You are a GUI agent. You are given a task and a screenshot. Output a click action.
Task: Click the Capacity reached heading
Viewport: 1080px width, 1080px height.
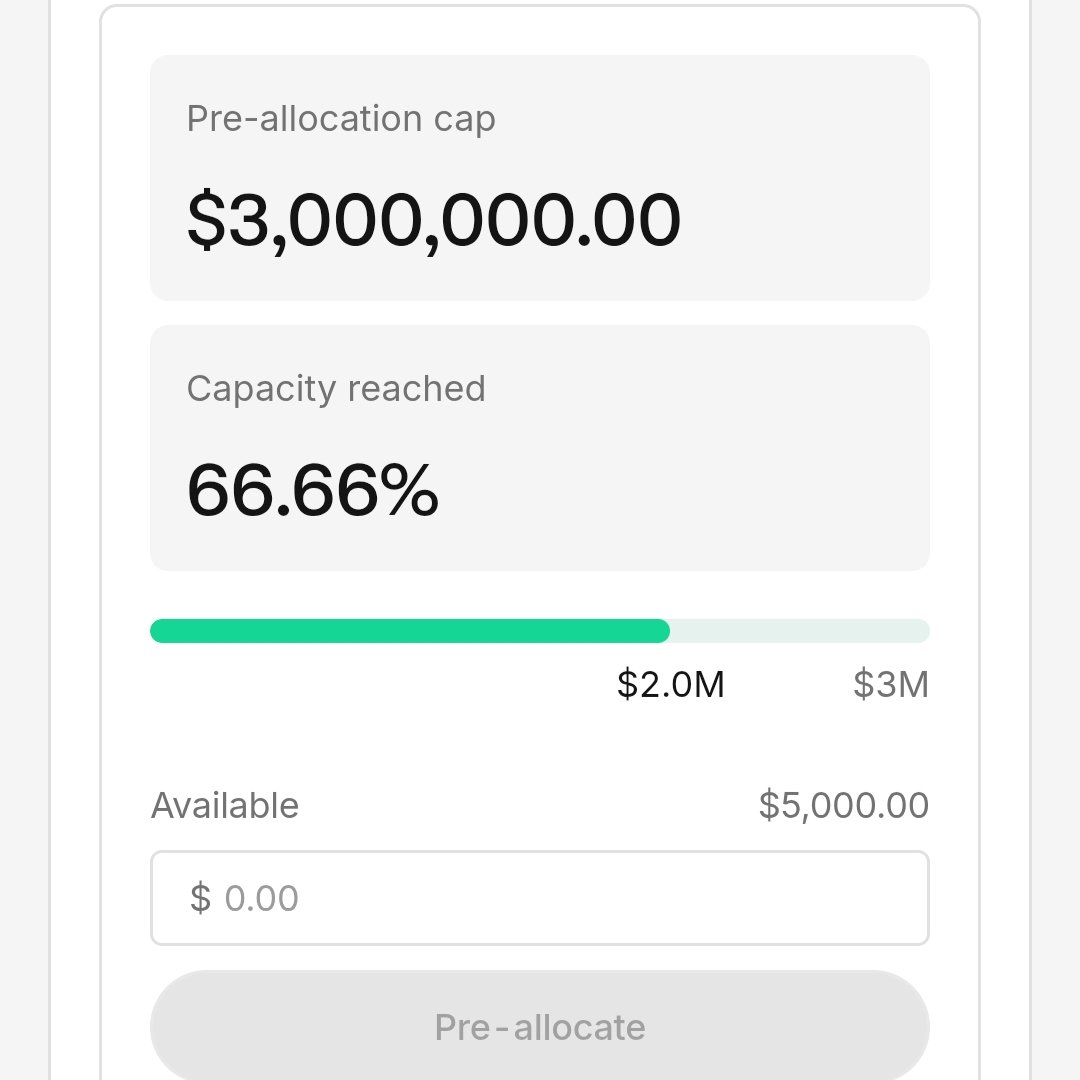click(x=336, y=388)
